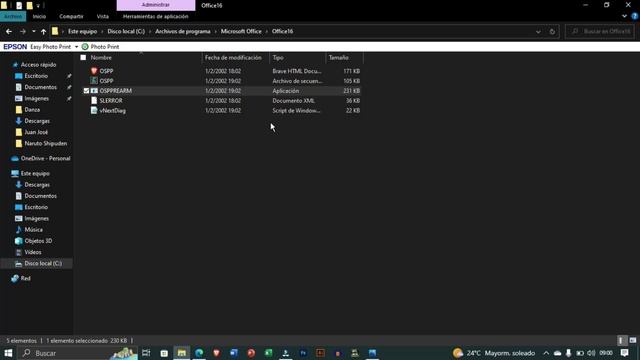This screenshot has width=640, height=360.
Task: Open Brave browser from the taskbar
Action: [x=216, y=353]
